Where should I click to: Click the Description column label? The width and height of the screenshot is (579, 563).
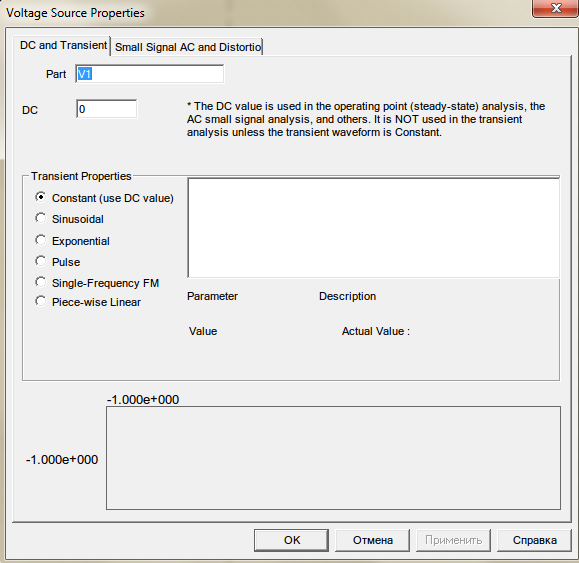347,296
